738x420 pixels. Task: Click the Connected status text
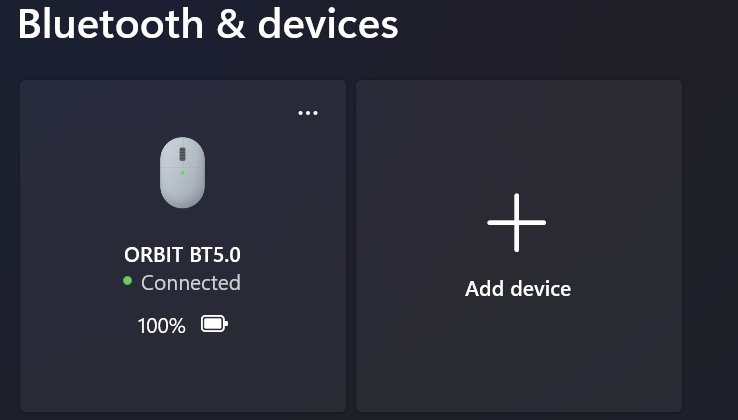191,283
